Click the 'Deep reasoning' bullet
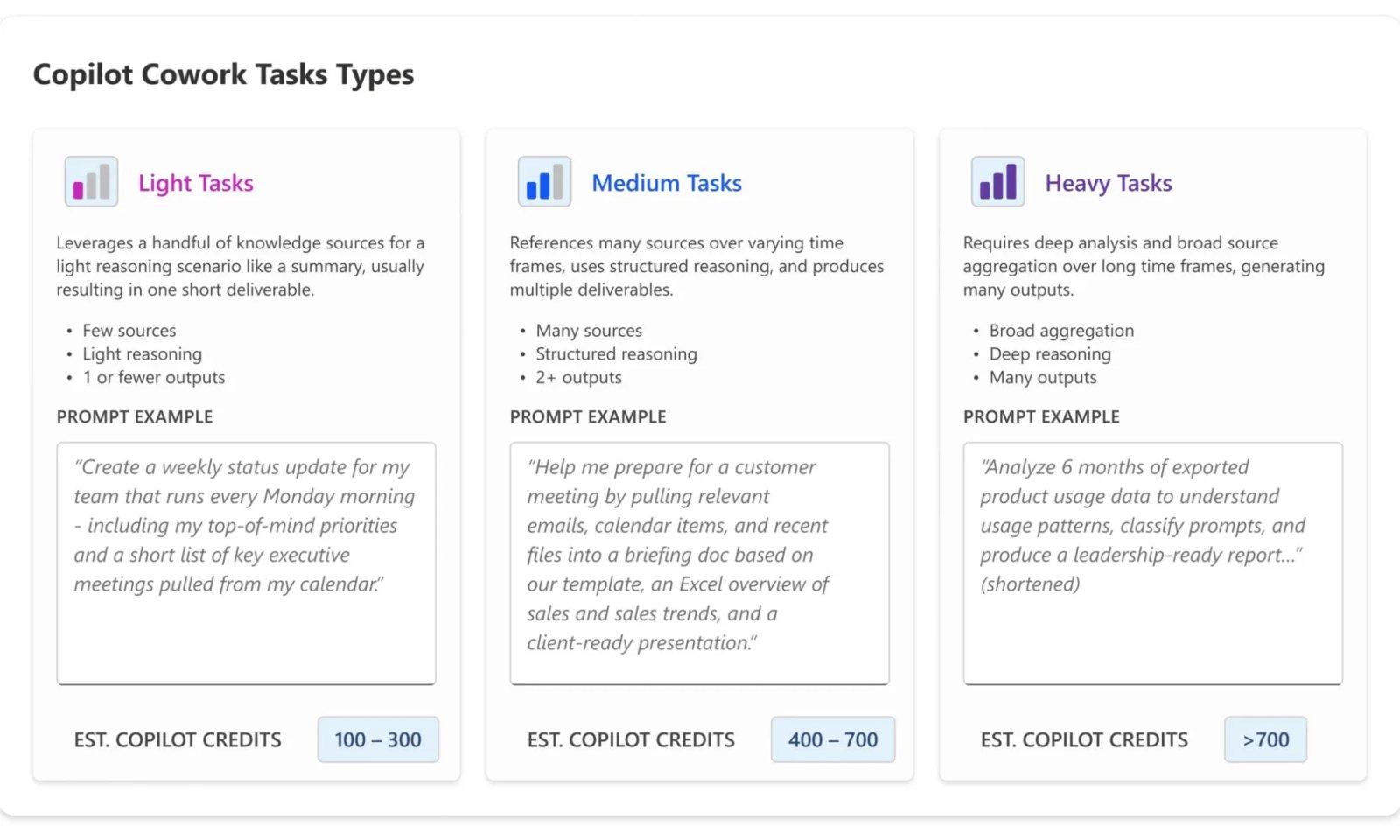The width and height of the screenshot is (1400, 840). click(1050, 354)
